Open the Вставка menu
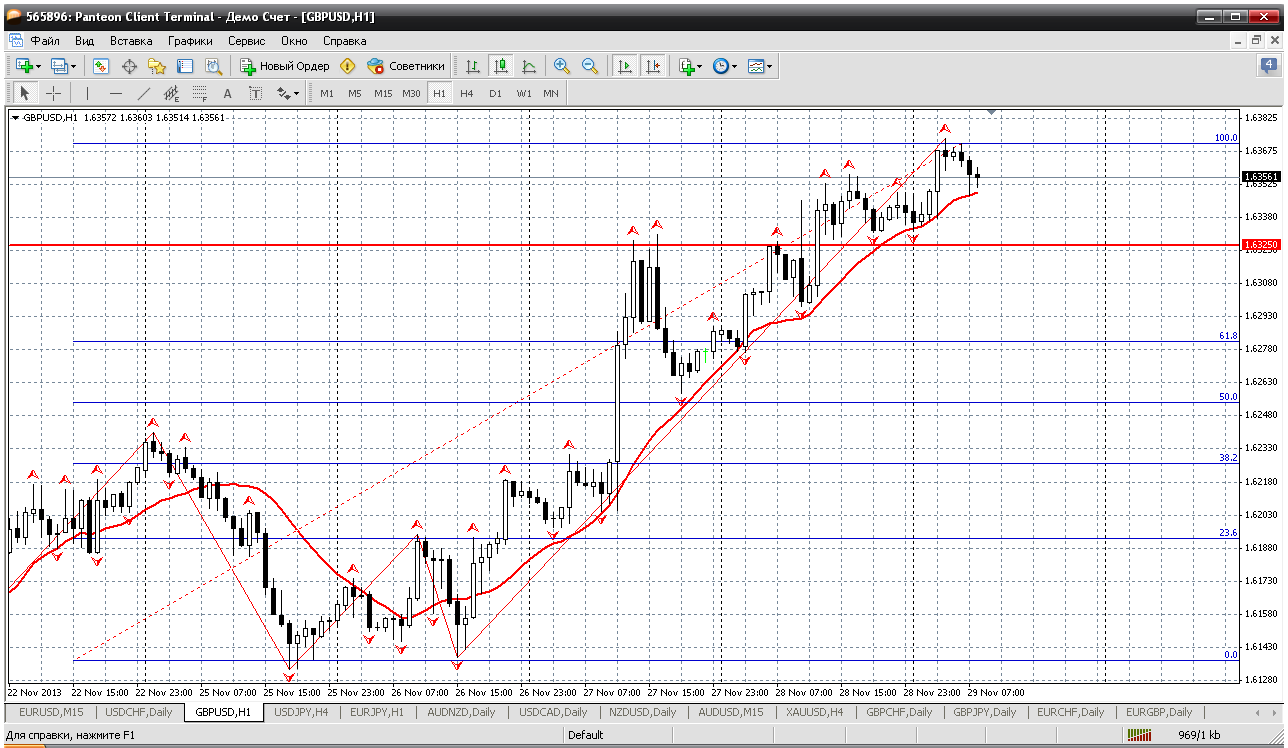 pyautogui.click(x=131, y=41)
